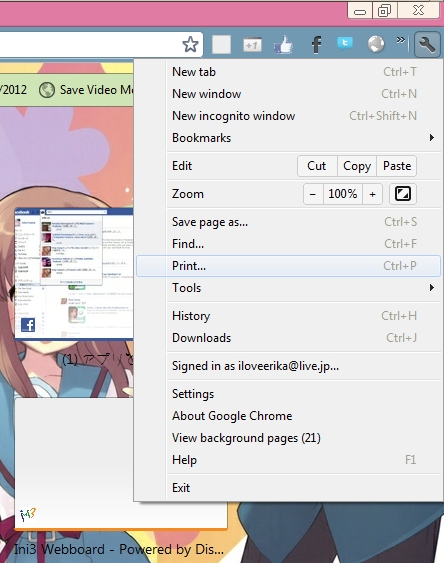Viewport: 444px width, 563px height.
Task: Open the Facebook screenshot thumbnail
Action: 74,274
